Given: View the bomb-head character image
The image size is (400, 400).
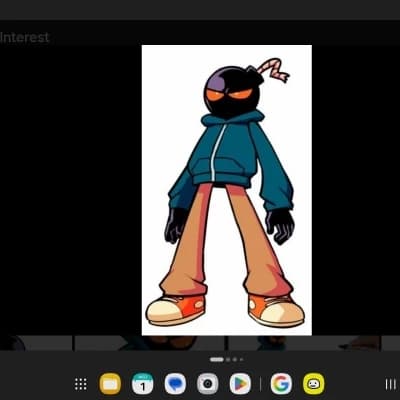Looking at the screenshot, I should coord(227,190).
